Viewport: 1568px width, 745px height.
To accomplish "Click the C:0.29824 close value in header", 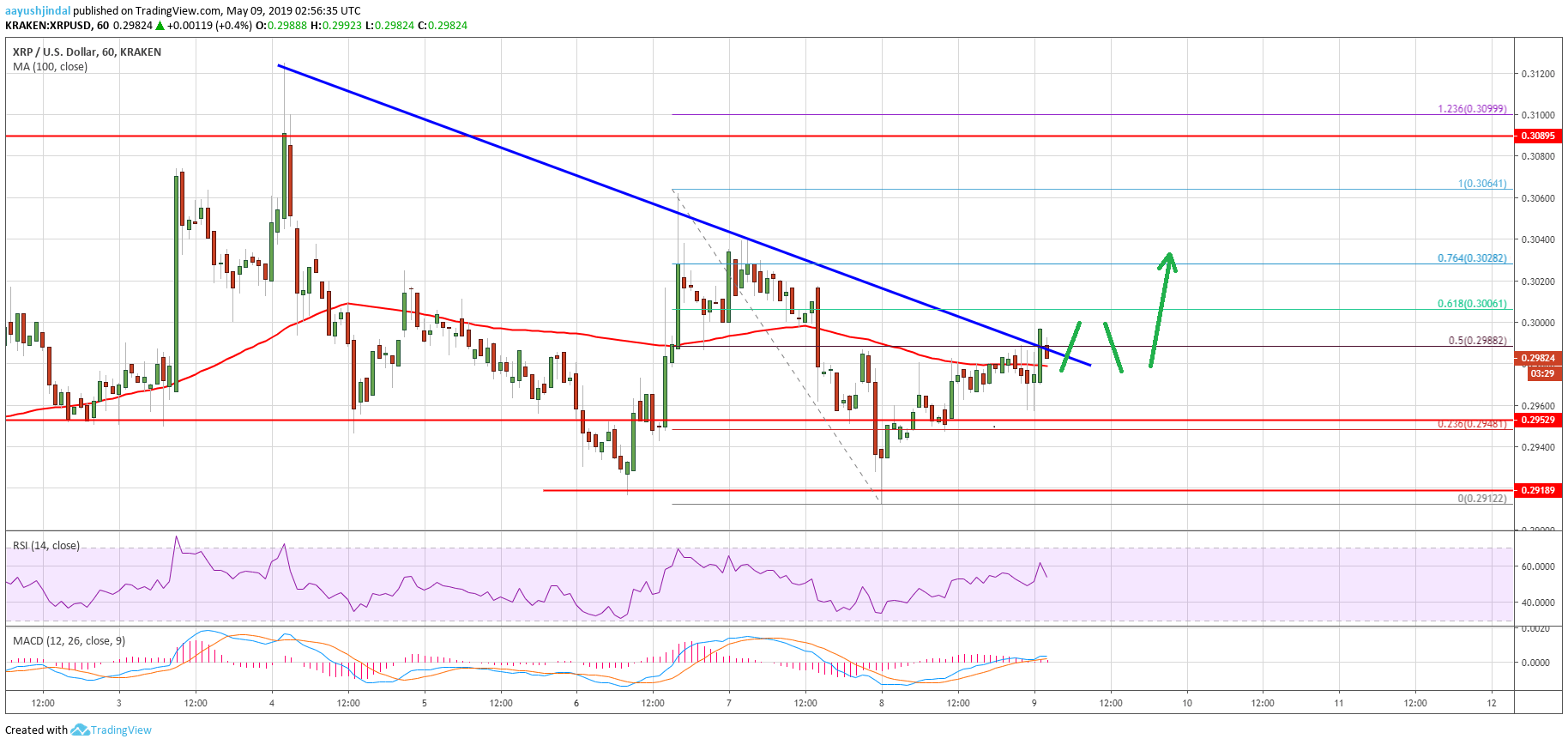I will (x=442, y=26).
